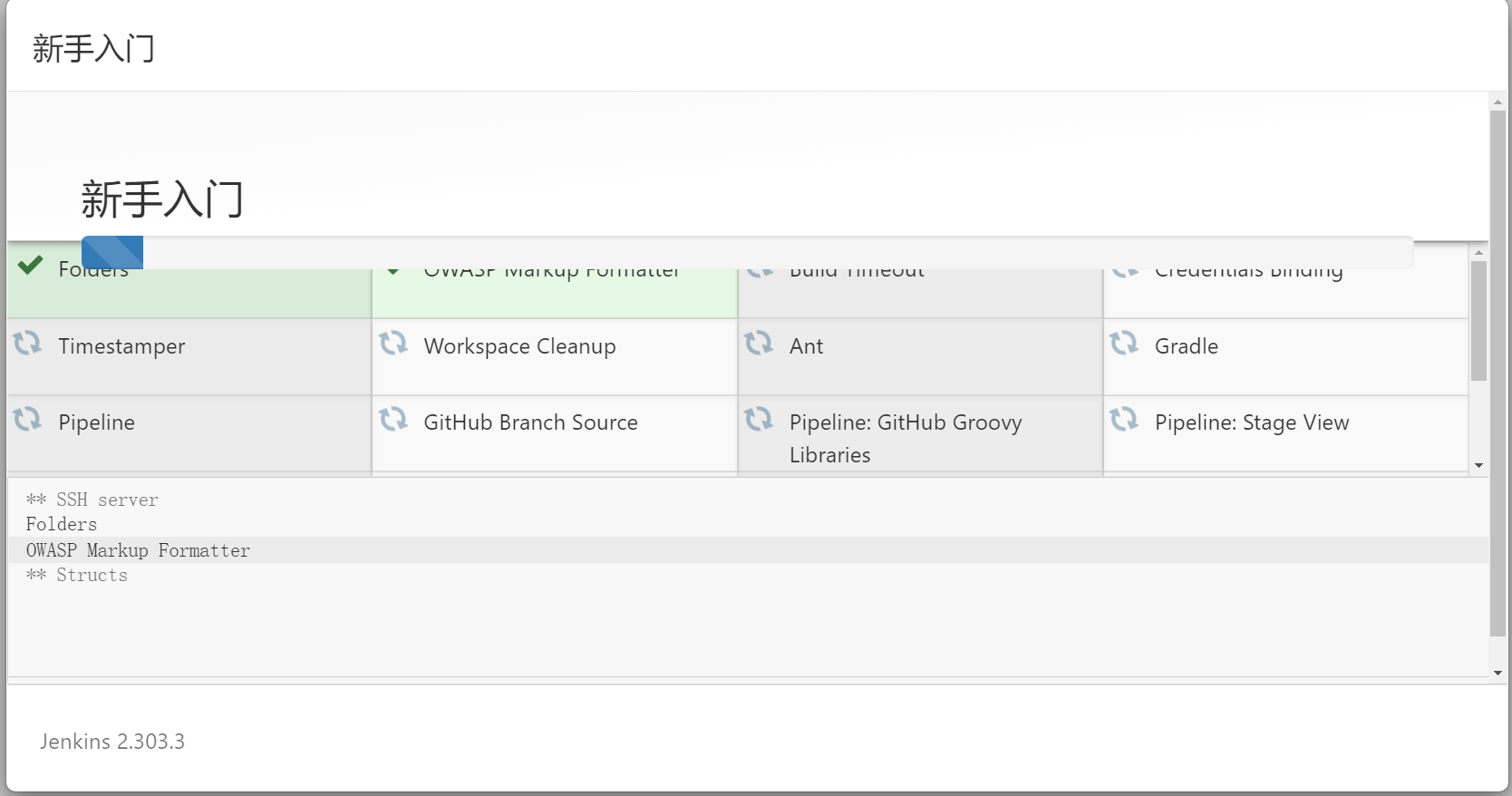1512x796 pixels.
Task: Click the pending spinner icon beside Gradle
Action: [1123, 343]
